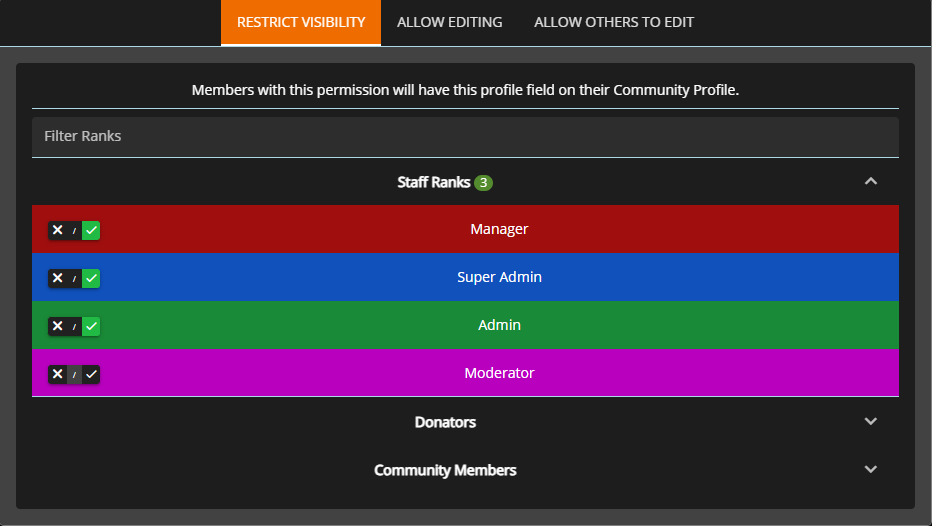This screenshot has height=526, width=932.
Task: Click the green checkmark for Manager rank
Action: 91,230
